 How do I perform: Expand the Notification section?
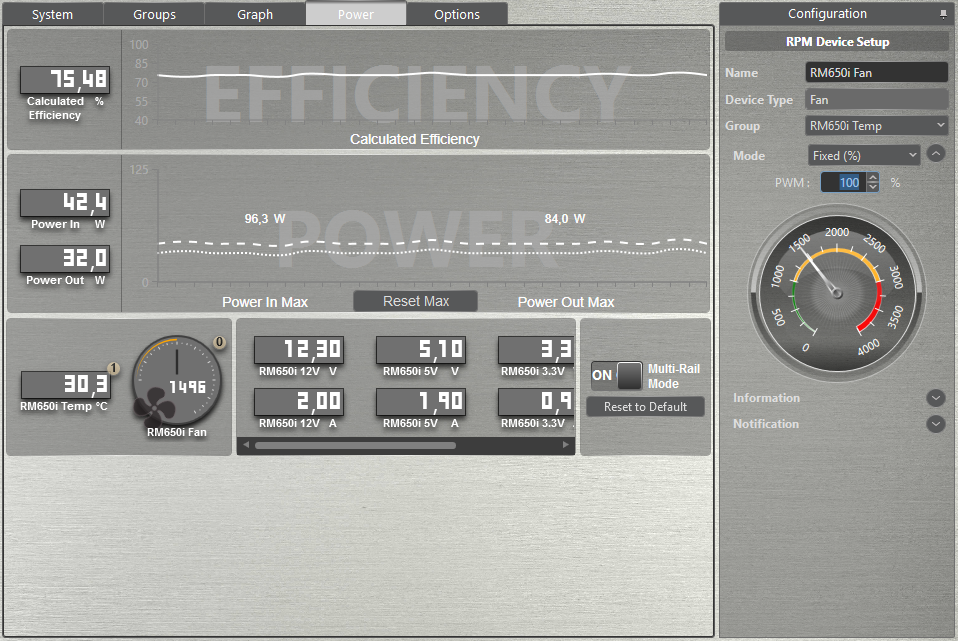935,423
